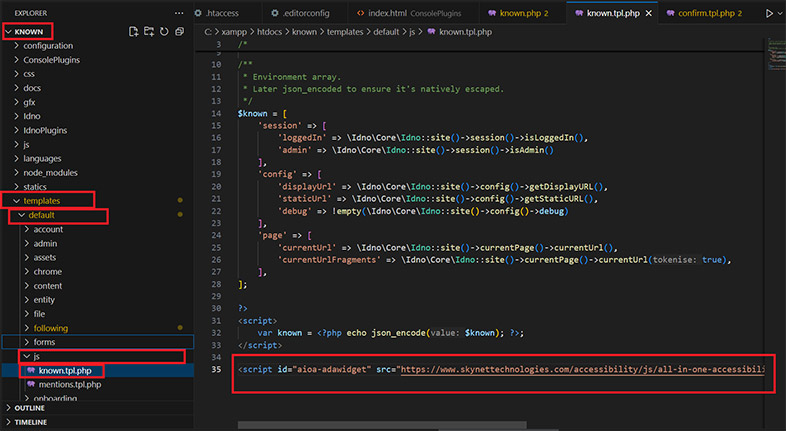Viewport: 786px width, 431px height.
Task: Expand the file folder
Action: (39, 314)
